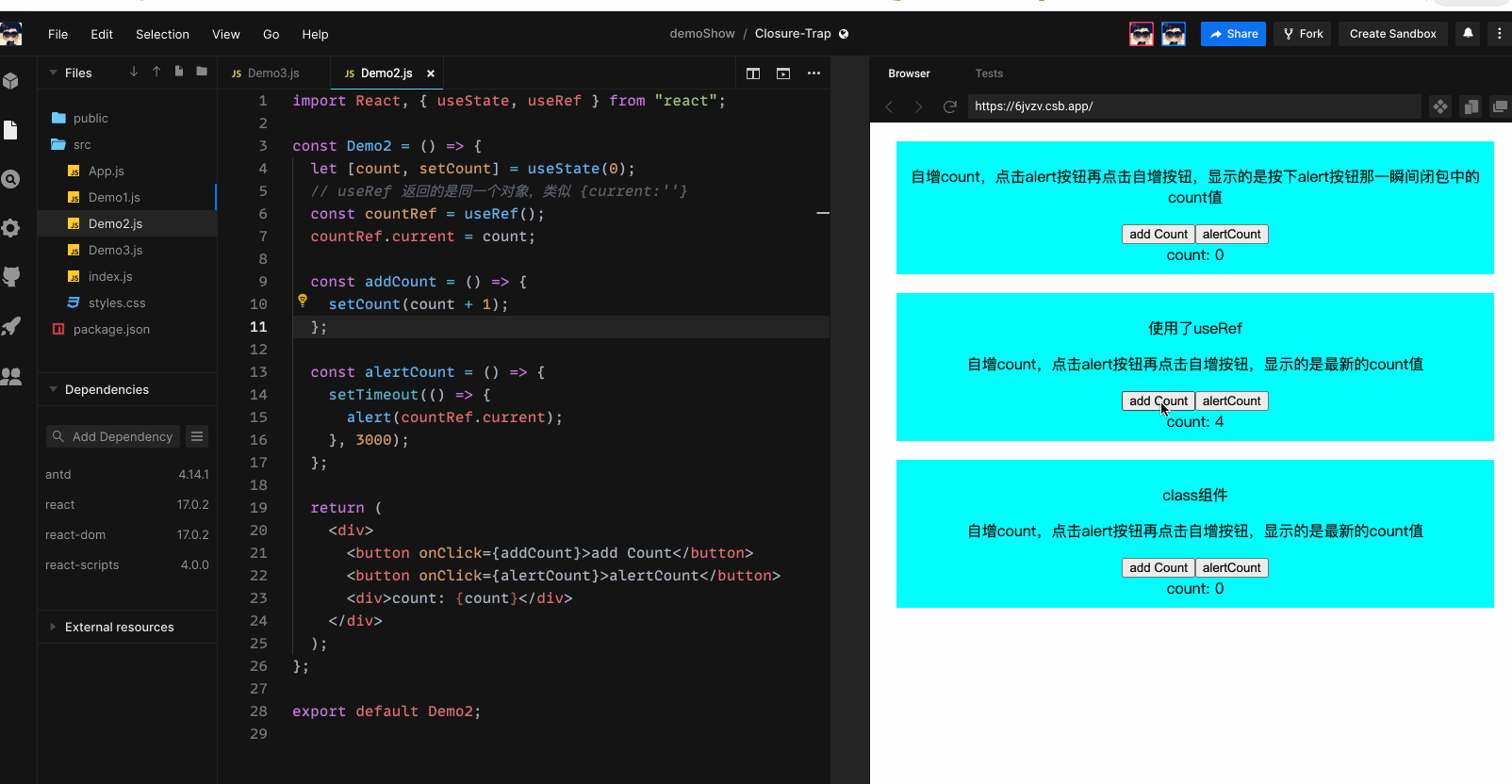Open the notifications bell
The width and height of the screenshot is (1512, 784).
click(1468, 33)
